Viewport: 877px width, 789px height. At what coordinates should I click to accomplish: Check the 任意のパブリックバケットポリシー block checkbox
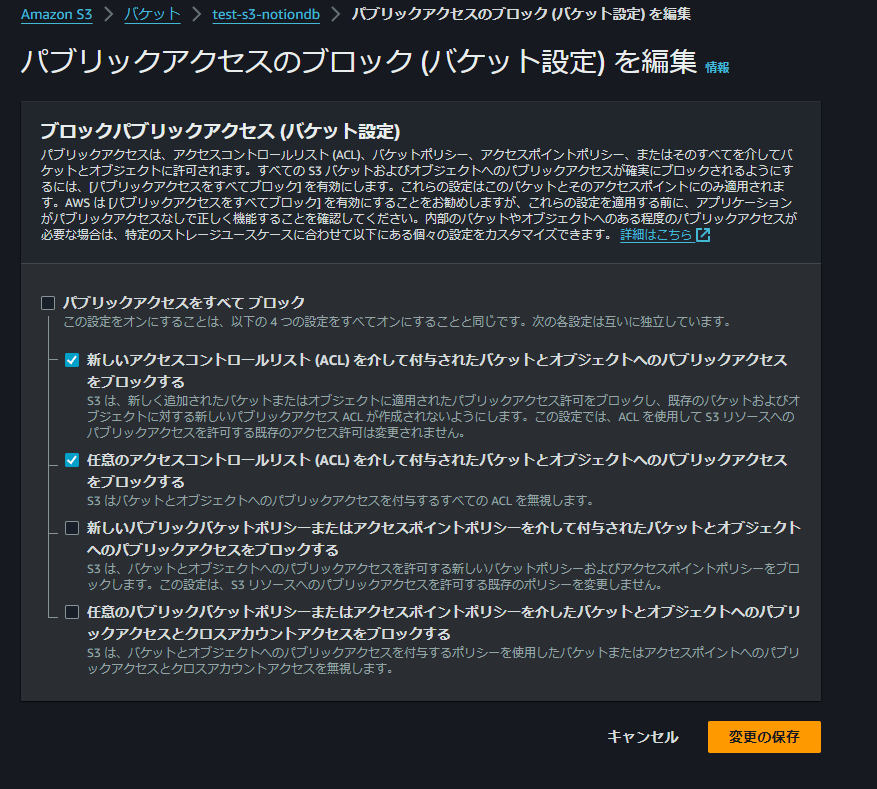72,612
